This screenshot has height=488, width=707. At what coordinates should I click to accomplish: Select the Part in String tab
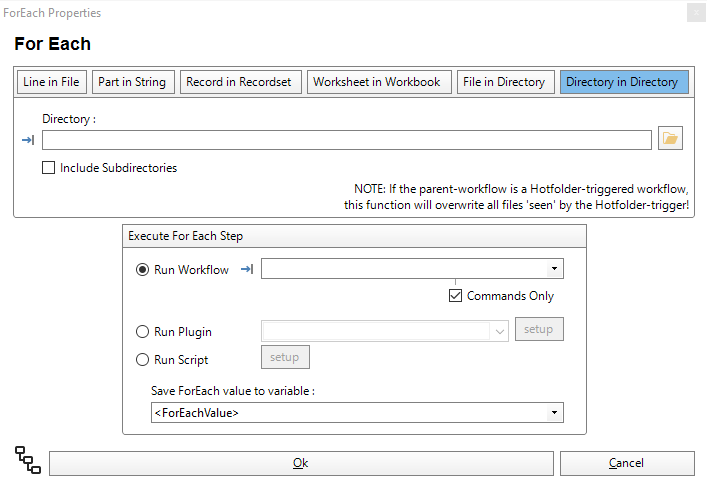click(x=134, y=82)
